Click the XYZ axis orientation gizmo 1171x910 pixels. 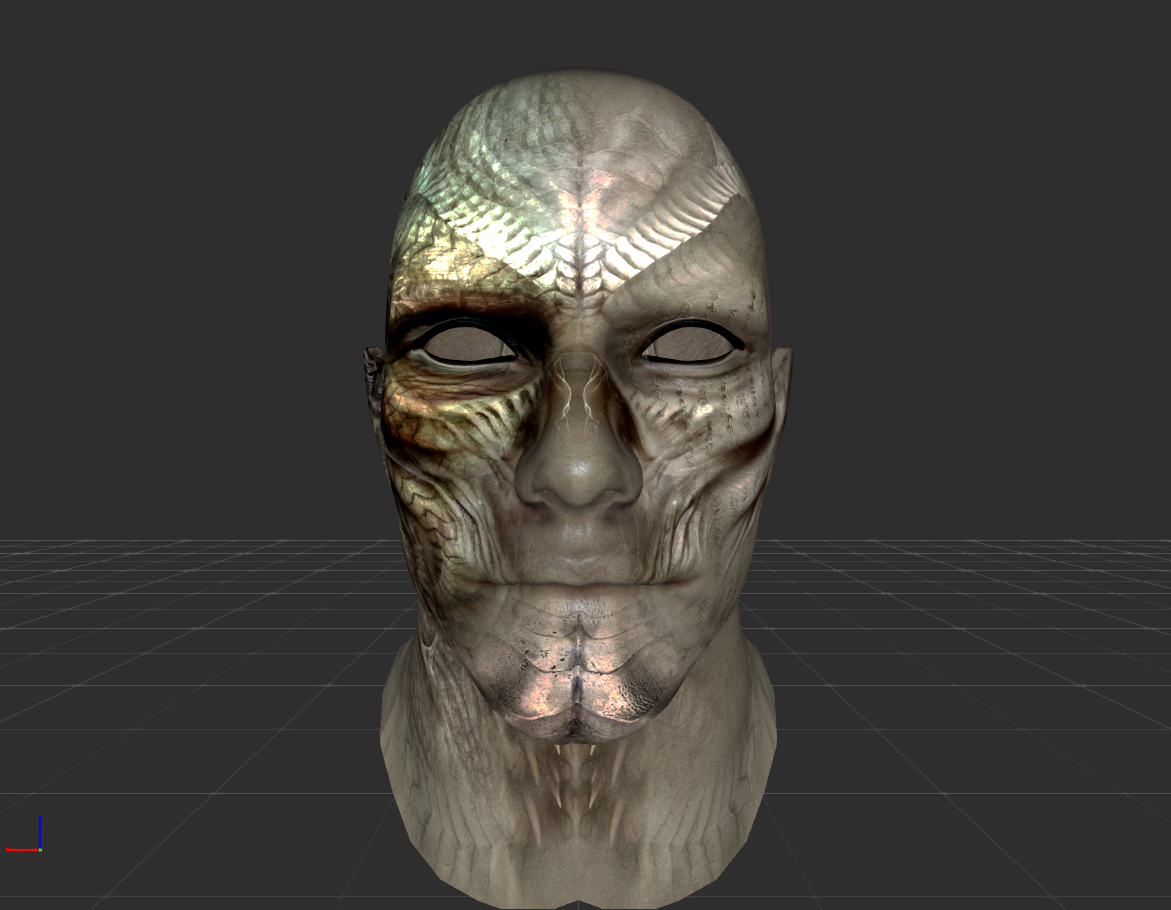click(x=24, y=834)
